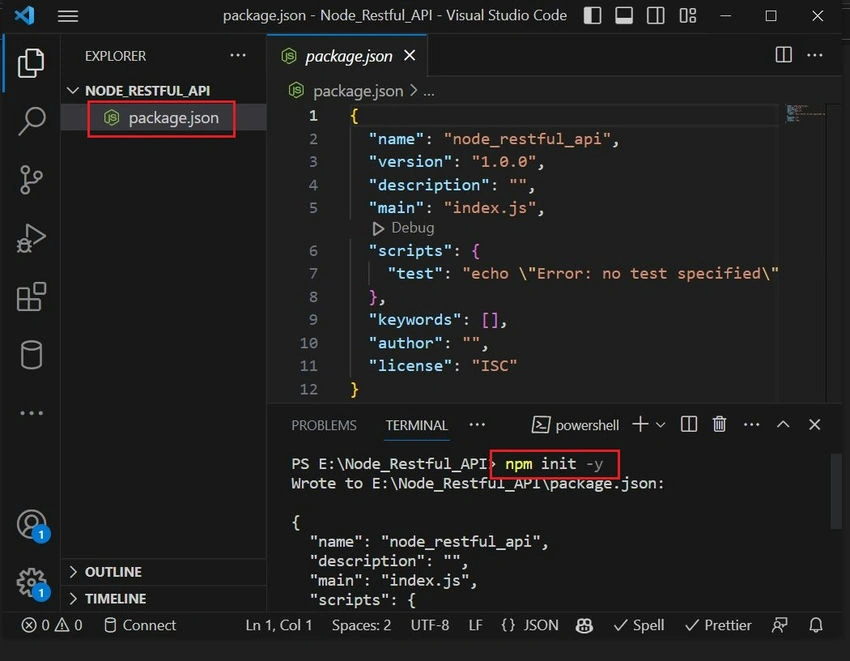Click the Visual Studio Code logo icon

tap(24, 15)
